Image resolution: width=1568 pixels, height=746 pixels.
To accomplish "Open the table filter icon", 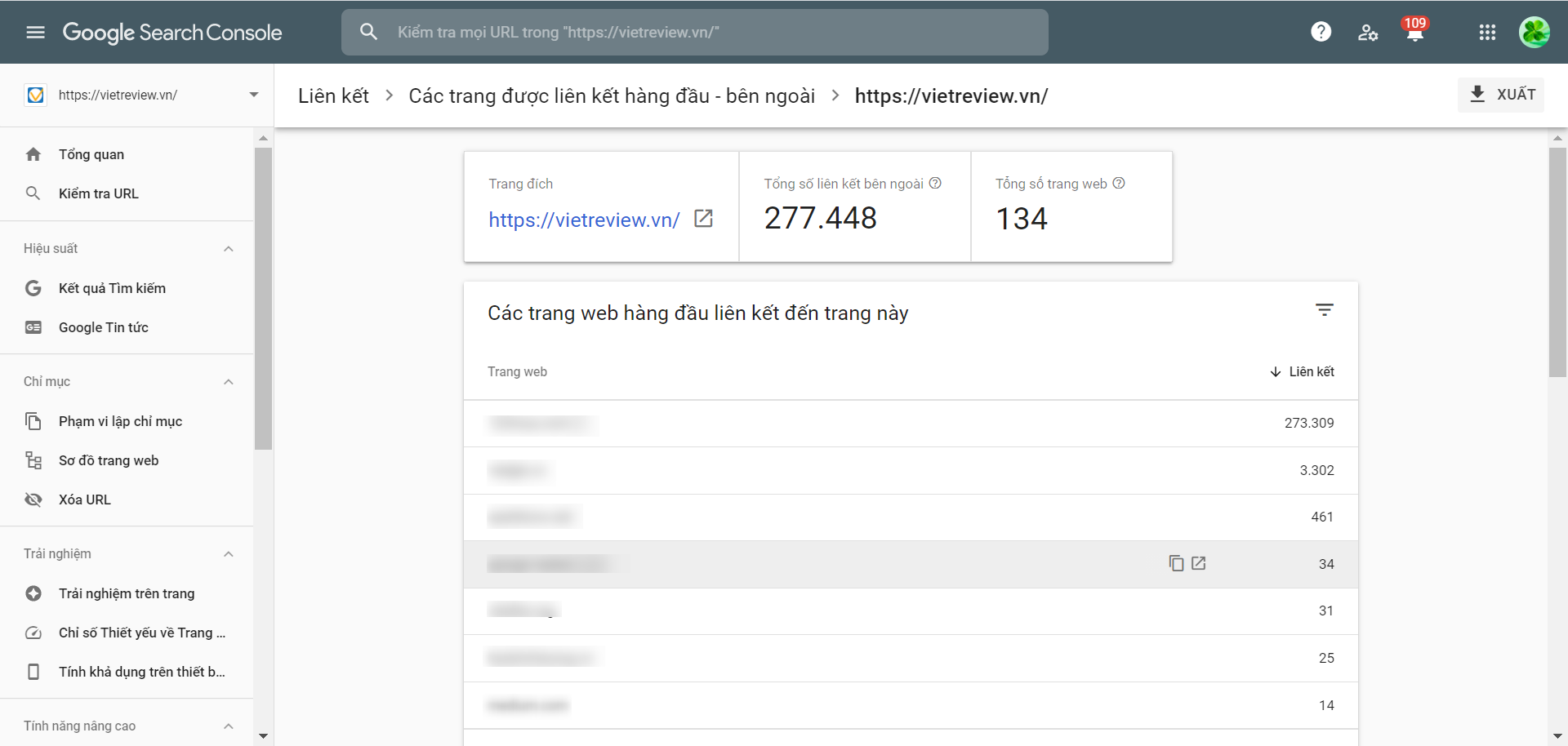I will (x=1325, y=310).
